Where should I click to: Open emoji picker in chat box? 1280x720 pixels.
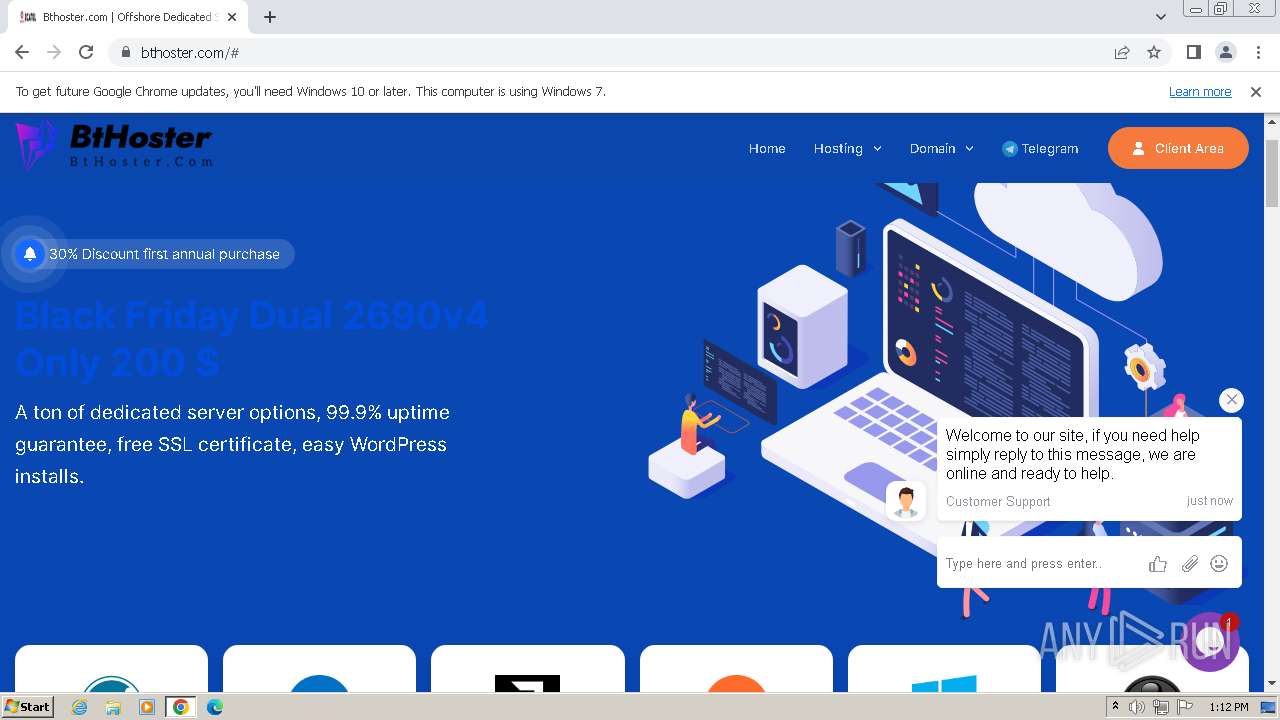click(1219, 564)
